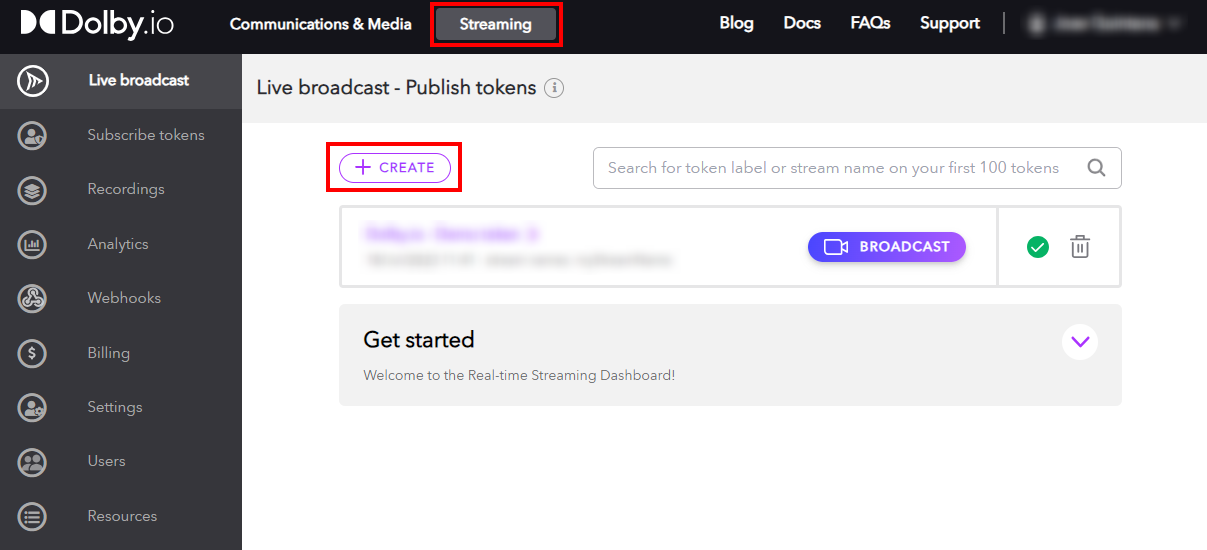Switch to the Streaming tab
Screen dimensions: 1207x550
[496, 24]
